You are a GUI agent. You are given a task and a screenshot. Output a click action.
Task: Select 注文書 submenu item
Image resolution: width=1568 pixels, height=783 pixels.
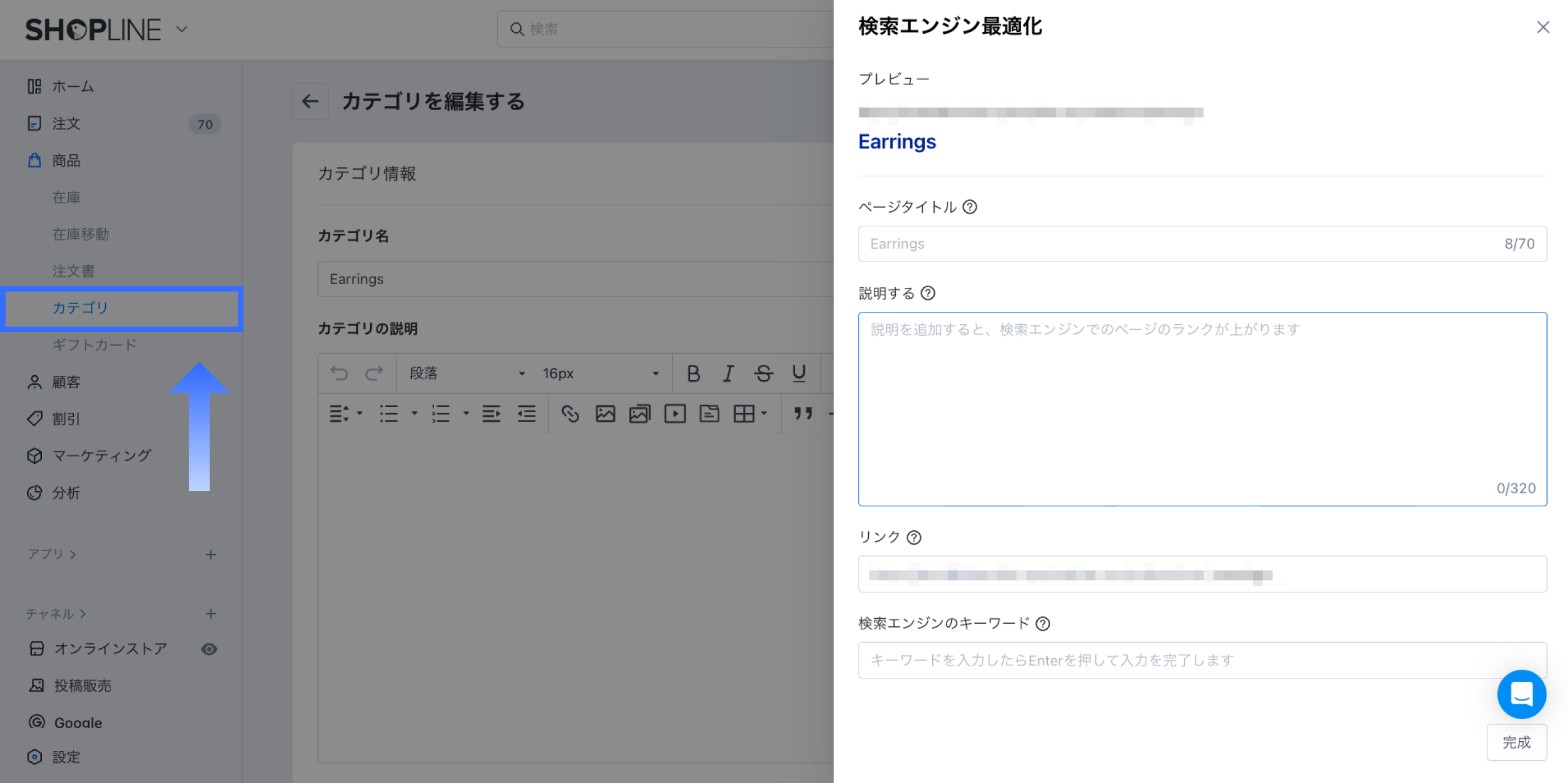tap(73, 271)
